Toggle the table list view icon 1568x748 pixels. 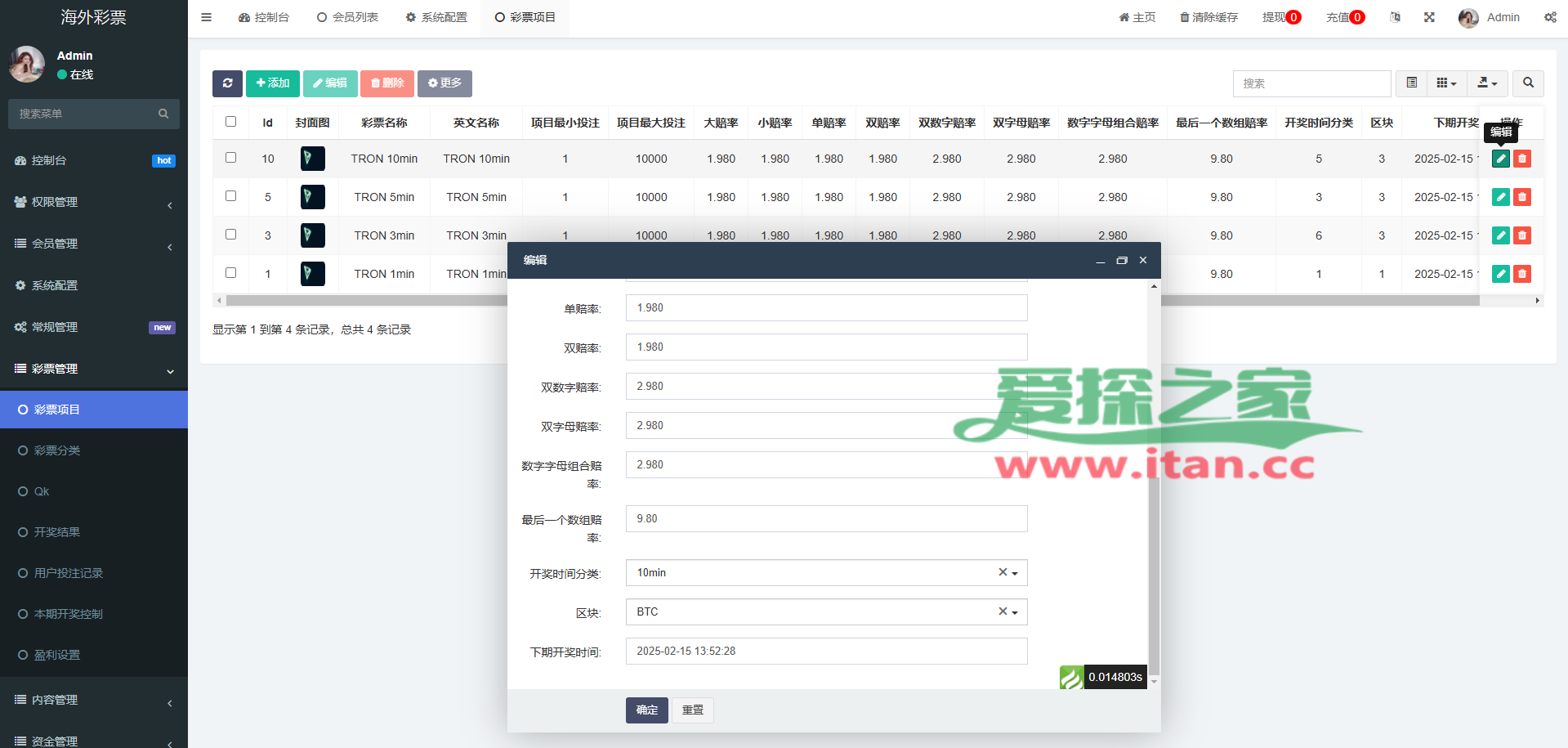pyautogui.click(x=1411, y=83)
